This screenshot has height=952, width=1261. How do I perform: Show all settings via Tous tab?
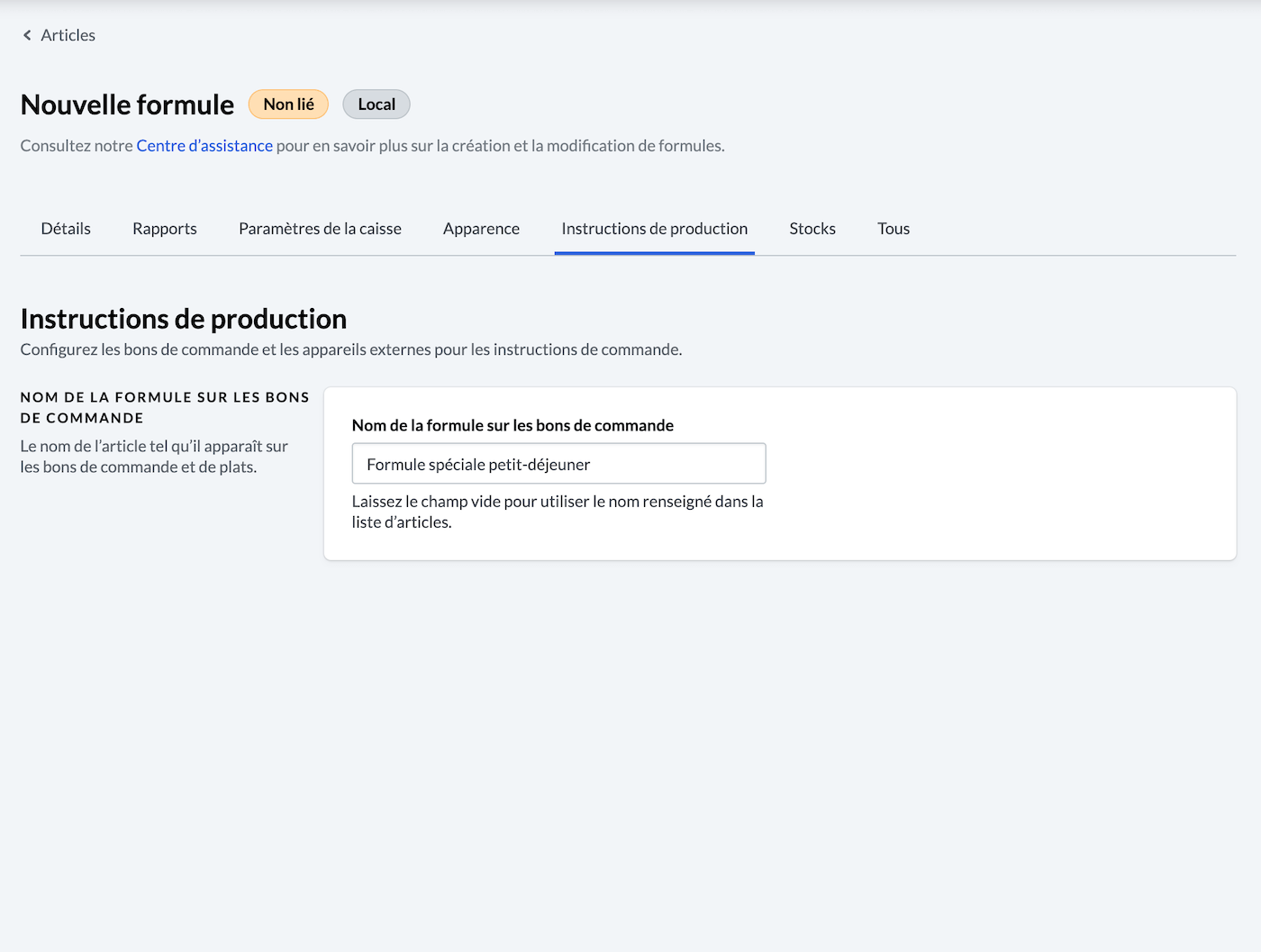[894, 229]
